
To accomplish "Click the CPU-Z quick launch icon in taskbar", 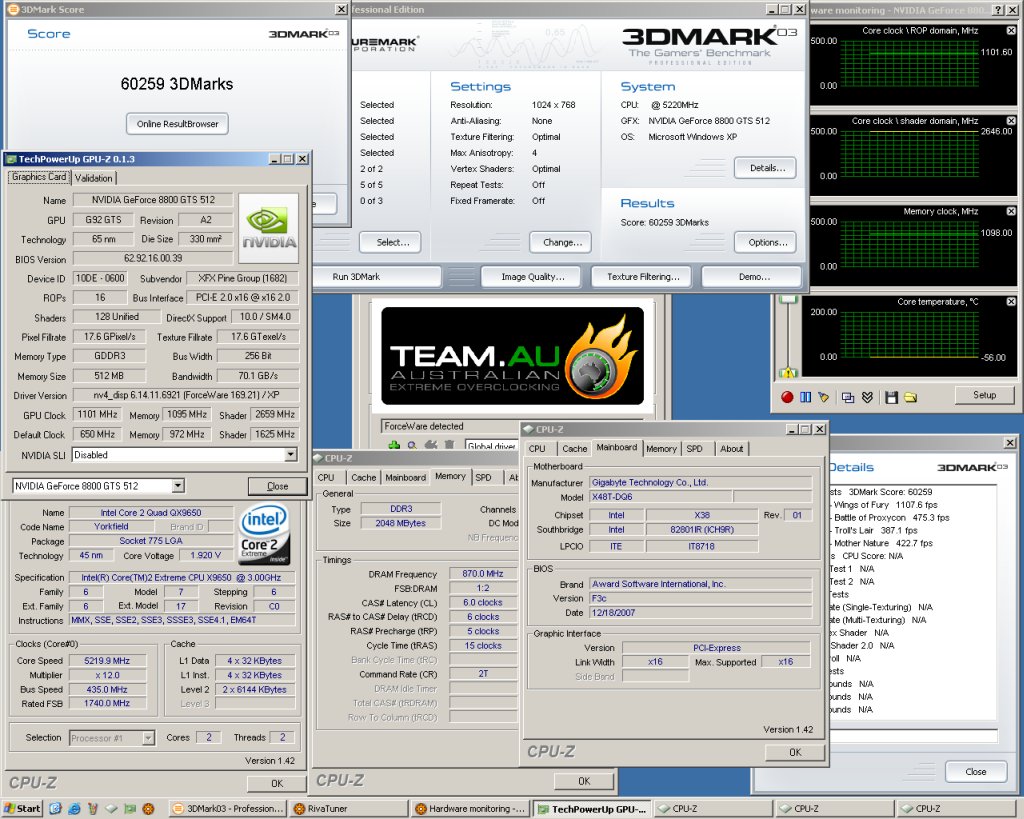I will (111, 809).
